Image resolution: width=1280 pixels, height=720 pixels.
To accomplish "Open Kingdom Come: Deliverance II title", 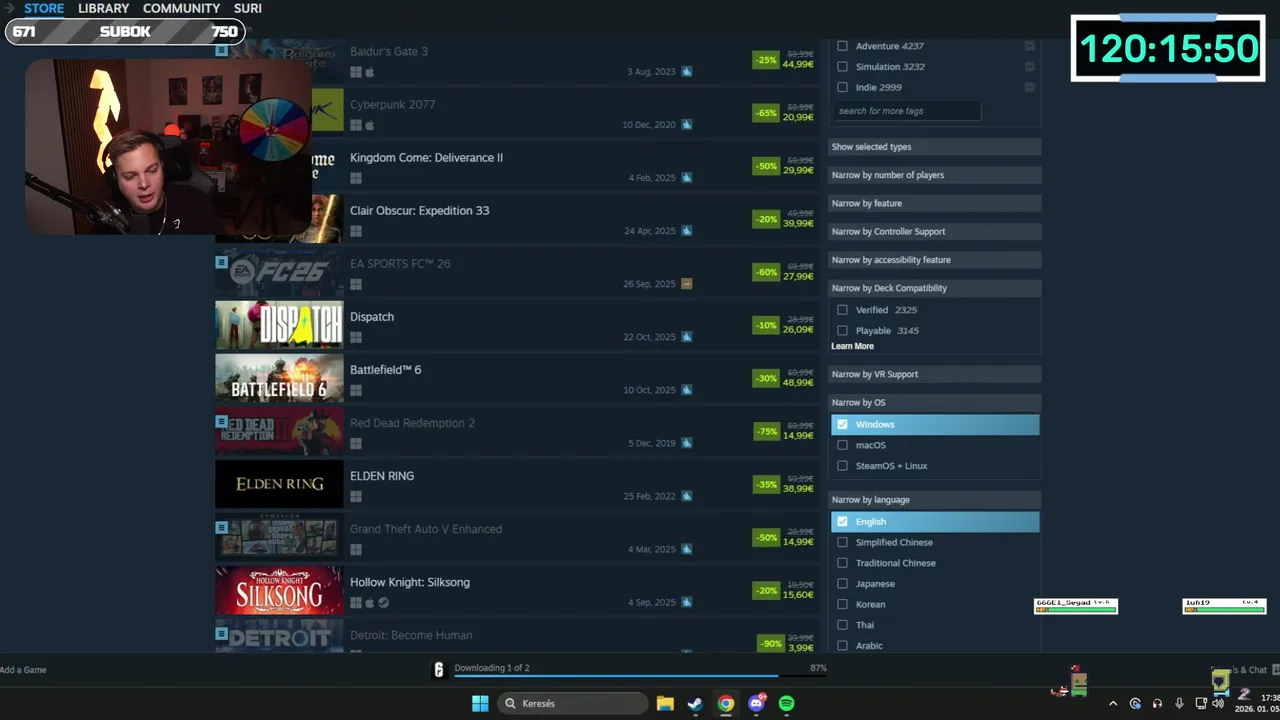I will pyautogui.click(x=426, y=158).
